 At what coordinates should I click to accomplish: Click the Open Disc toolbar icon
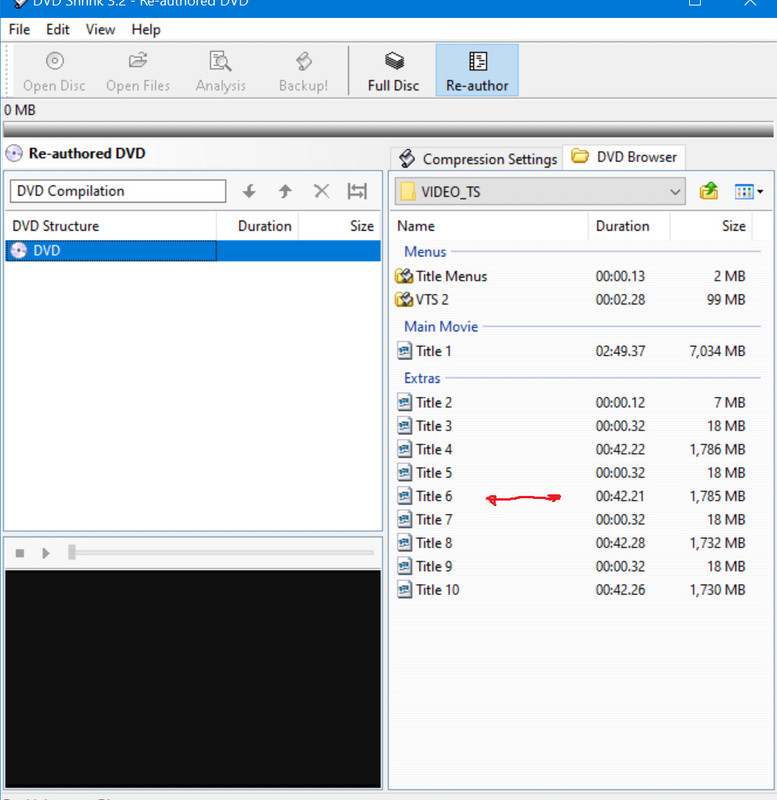(55, 61)
